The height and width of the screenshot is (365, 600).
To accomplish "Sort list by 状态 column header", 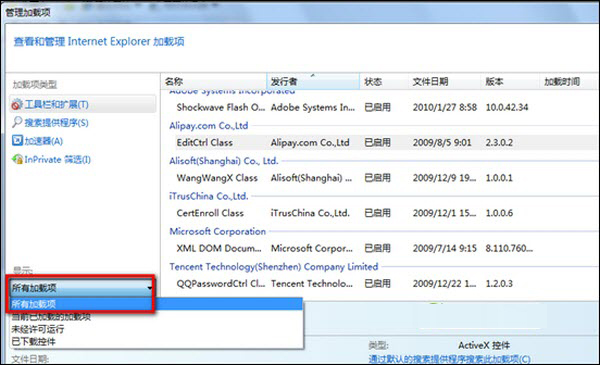I will click(383, 81).
